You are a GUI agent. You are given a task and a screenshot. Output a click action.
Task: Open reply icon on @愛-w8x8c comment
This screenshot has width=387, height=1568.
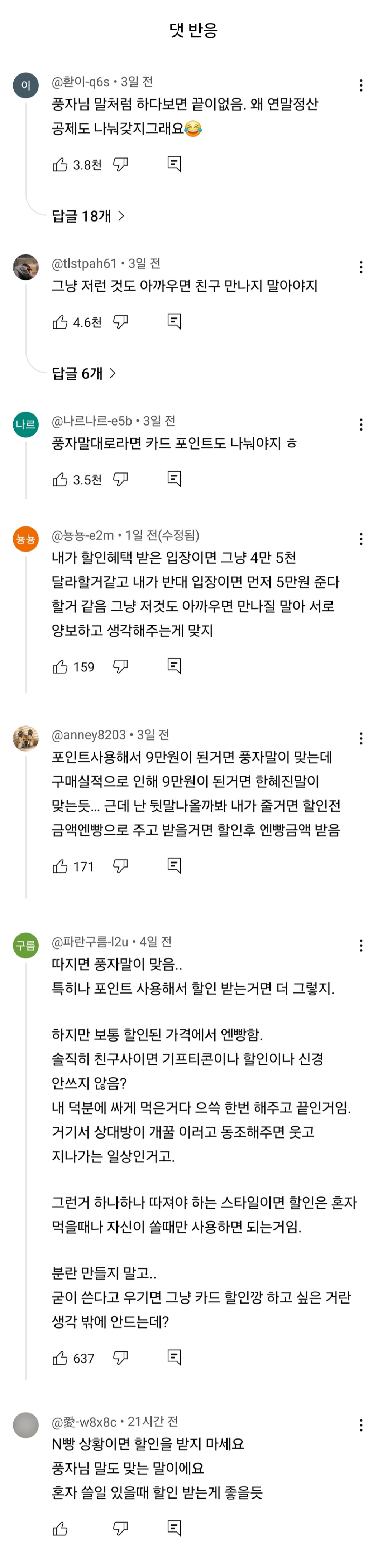point(174,1528)
